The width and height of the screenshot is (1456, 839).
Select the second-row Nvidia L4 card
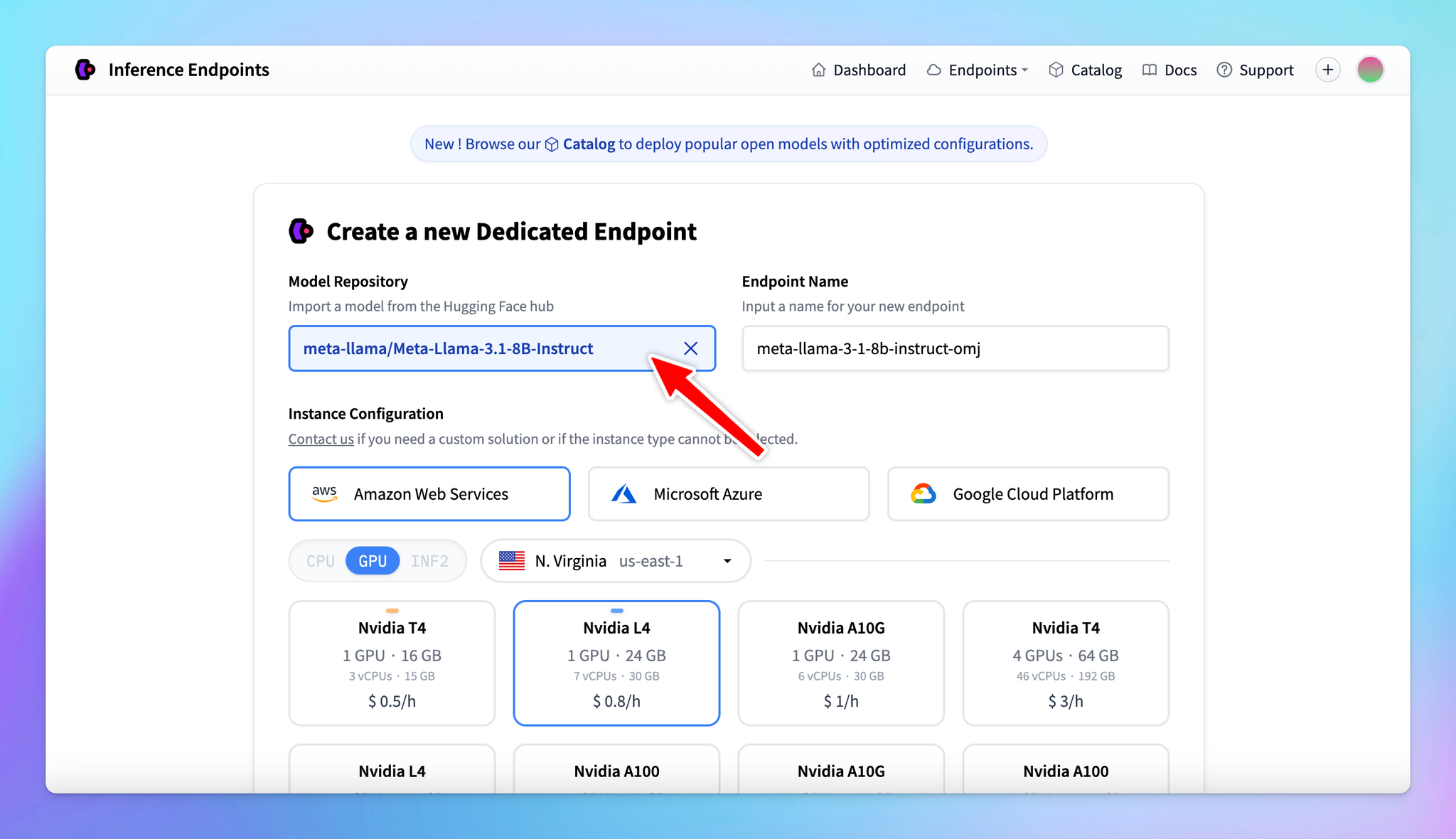click(x=392, y=769)
